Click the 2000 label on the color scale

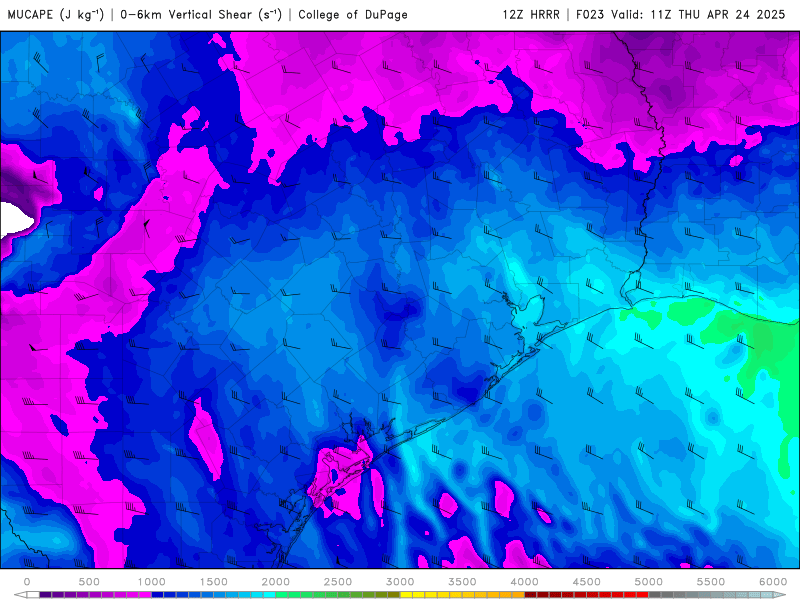276,582
